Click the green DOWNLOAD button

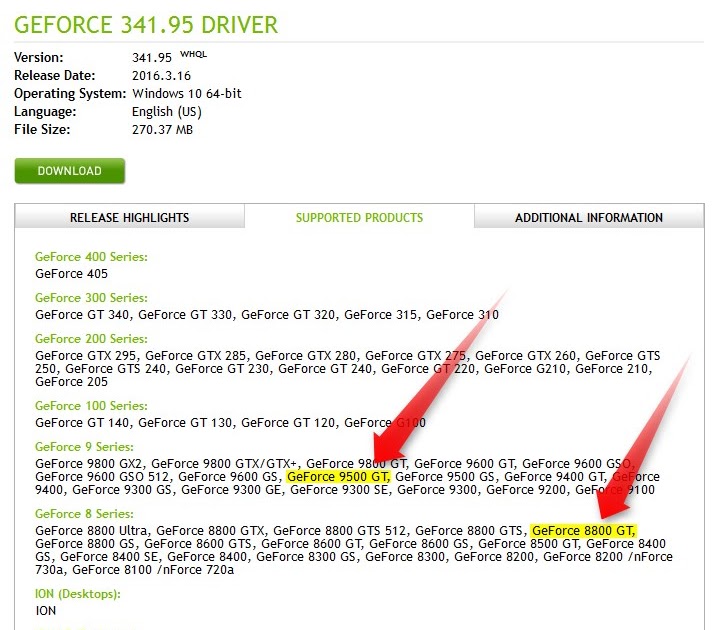pyautogui.click(x=69, y=171)
